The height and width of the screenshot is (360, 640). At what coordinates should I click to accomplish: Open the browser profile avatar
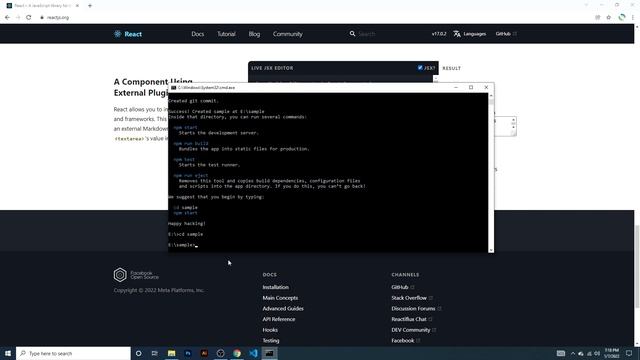click(x=622, y=17)
